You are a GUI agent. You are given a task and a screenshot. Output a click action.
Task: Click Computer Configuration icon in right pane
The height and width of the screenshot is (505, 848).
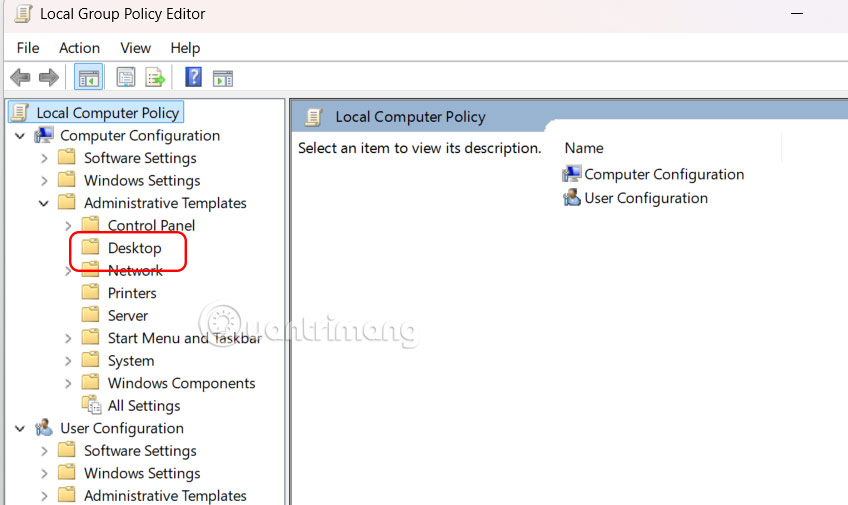coord(572,174)
